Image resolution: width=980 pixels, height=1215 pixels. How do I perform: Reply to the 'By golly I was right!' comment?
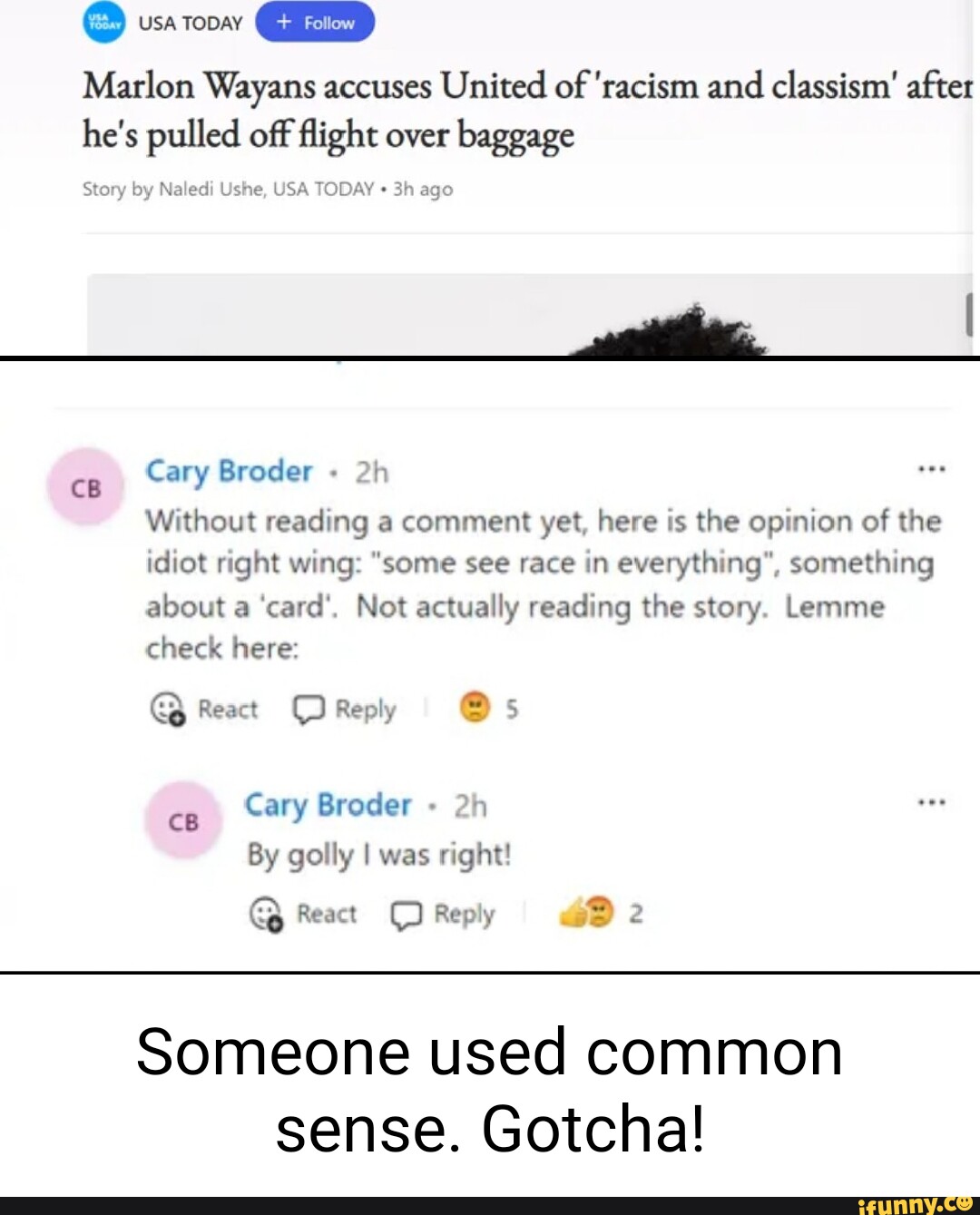pos(443,914)
